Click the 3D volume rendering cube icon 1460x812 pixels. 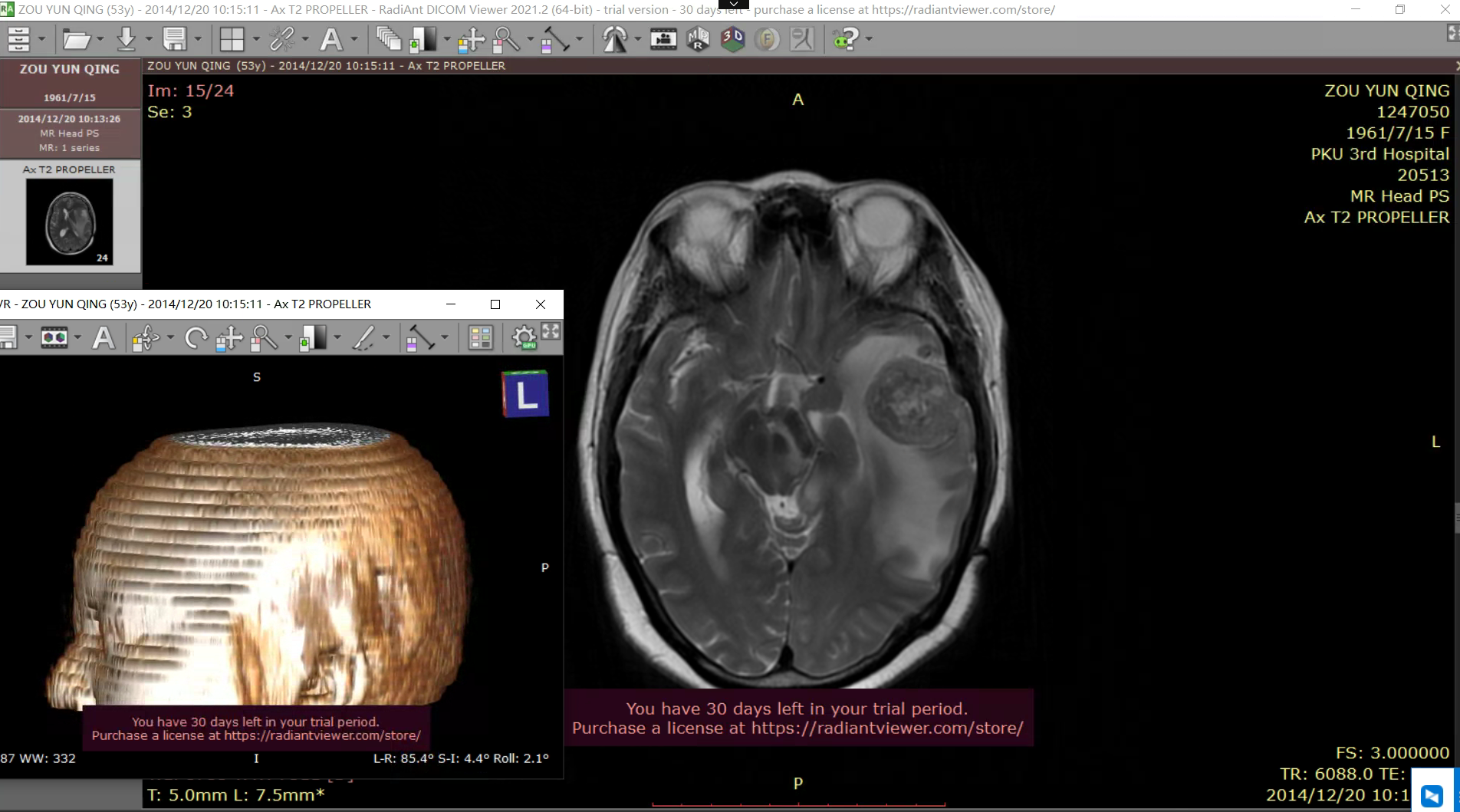pyautogui.click(x=732, y=39)
